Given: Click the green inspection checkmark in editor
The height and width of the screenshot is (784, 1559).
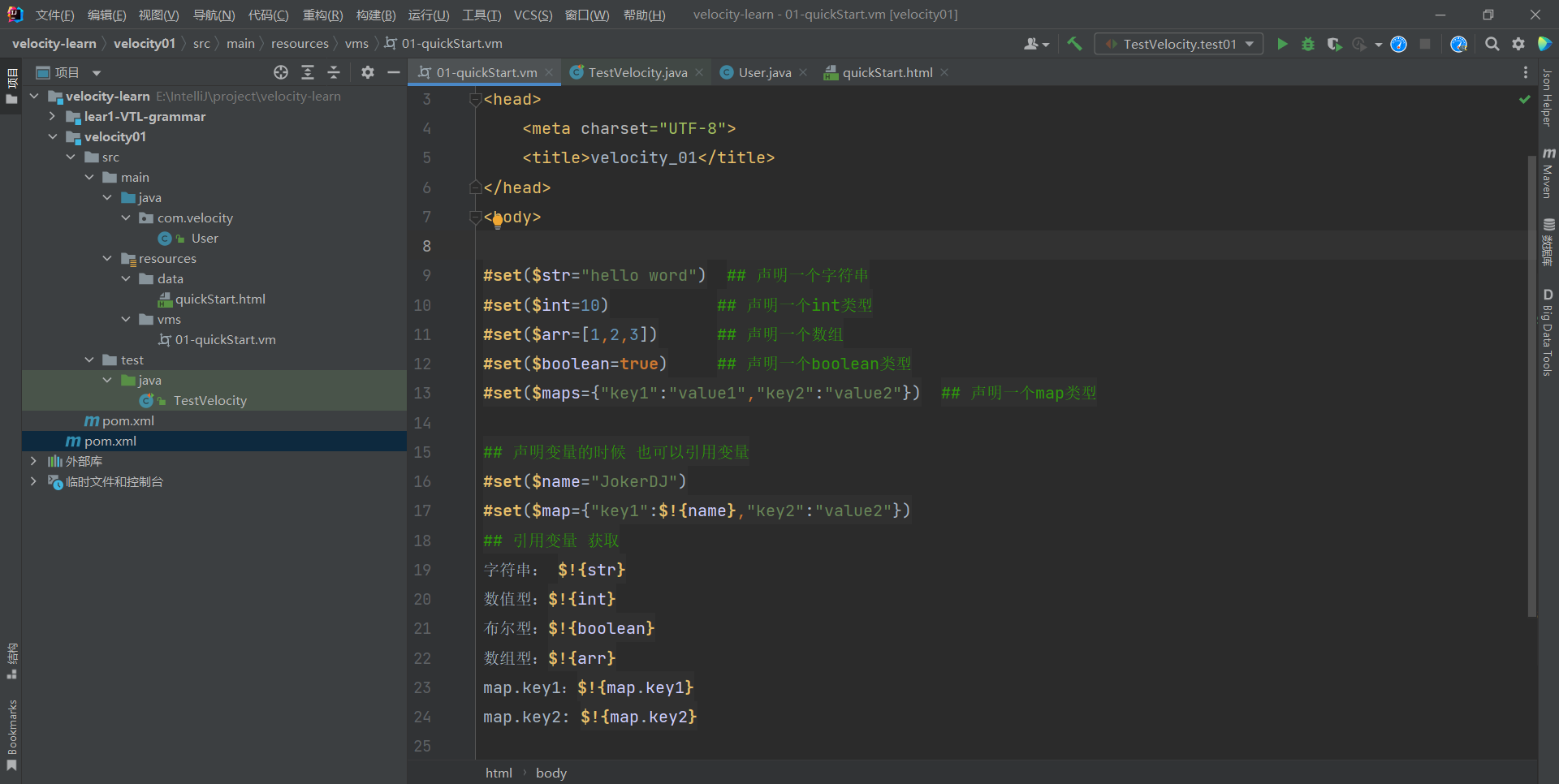Looking at the screenshot, I should (1524, 99).
